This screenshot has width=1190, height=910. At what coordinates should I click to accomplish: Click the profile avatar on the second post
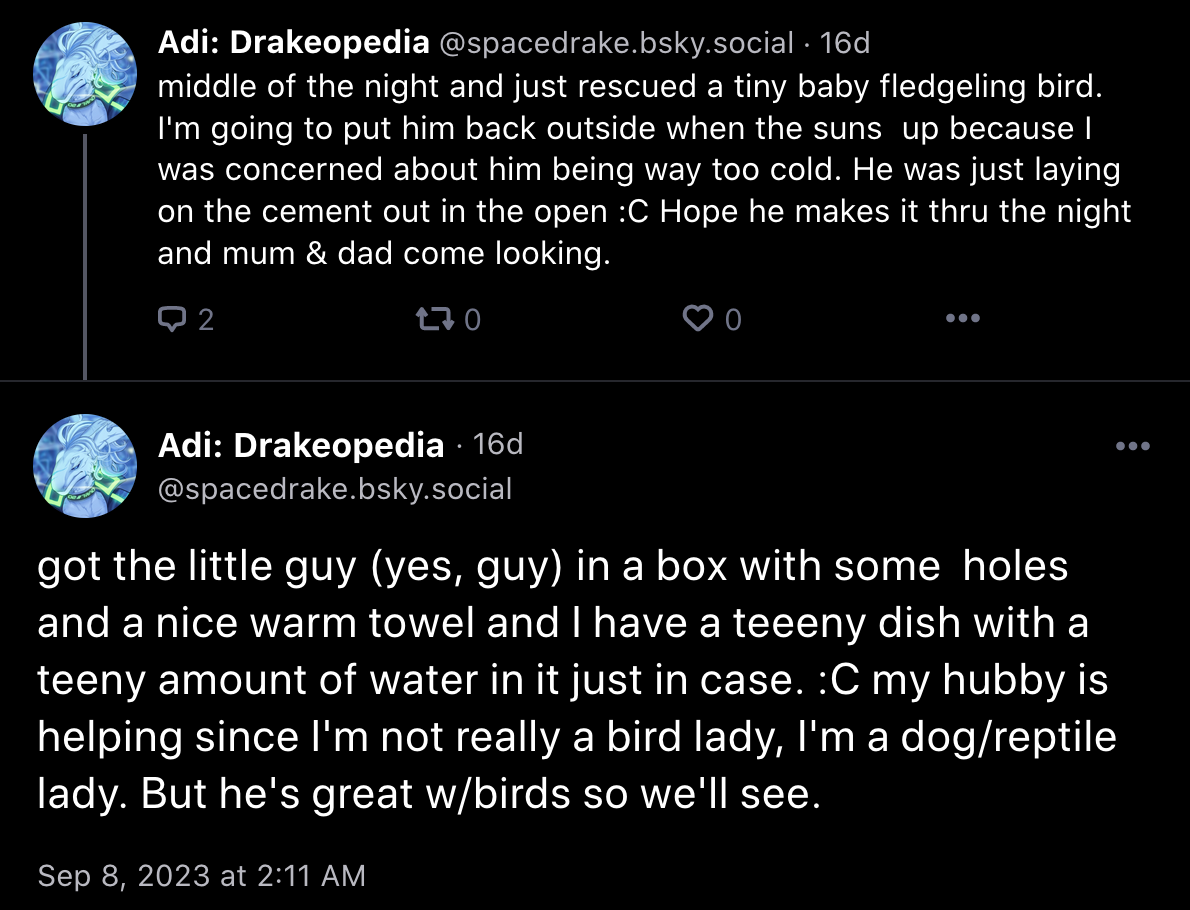pos(85,466)
